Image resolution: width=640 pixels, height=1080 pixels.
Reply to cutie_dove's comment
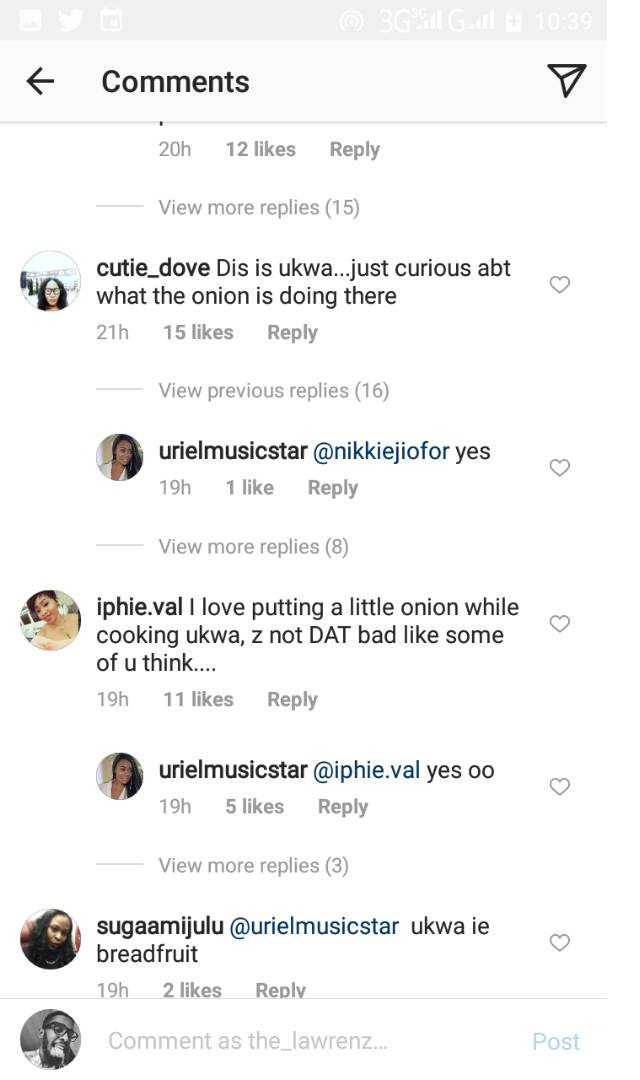point(292,333)
